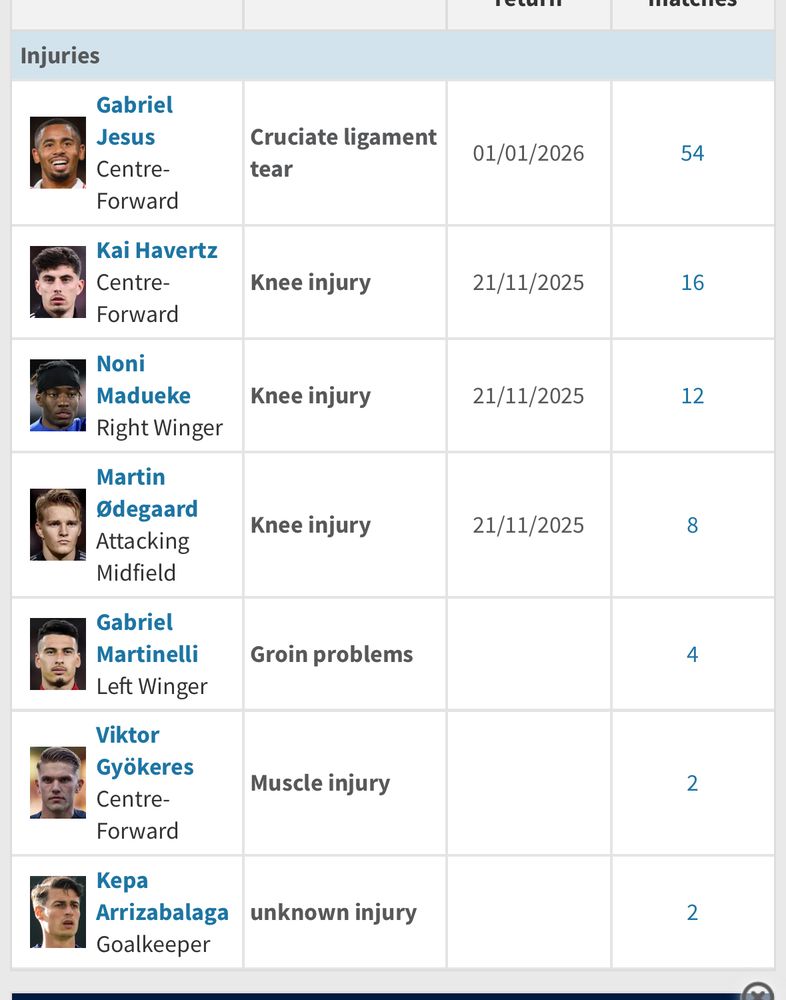This screenshot has width=786, height=1000.
Task: Open the 54 missed matches link
Action: pos(692,153)
